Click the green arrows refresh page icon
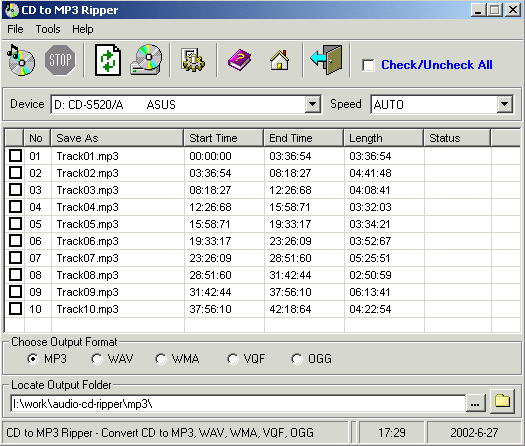The height and width of the screenshot is (446, 525). click(x=107, y=60)
